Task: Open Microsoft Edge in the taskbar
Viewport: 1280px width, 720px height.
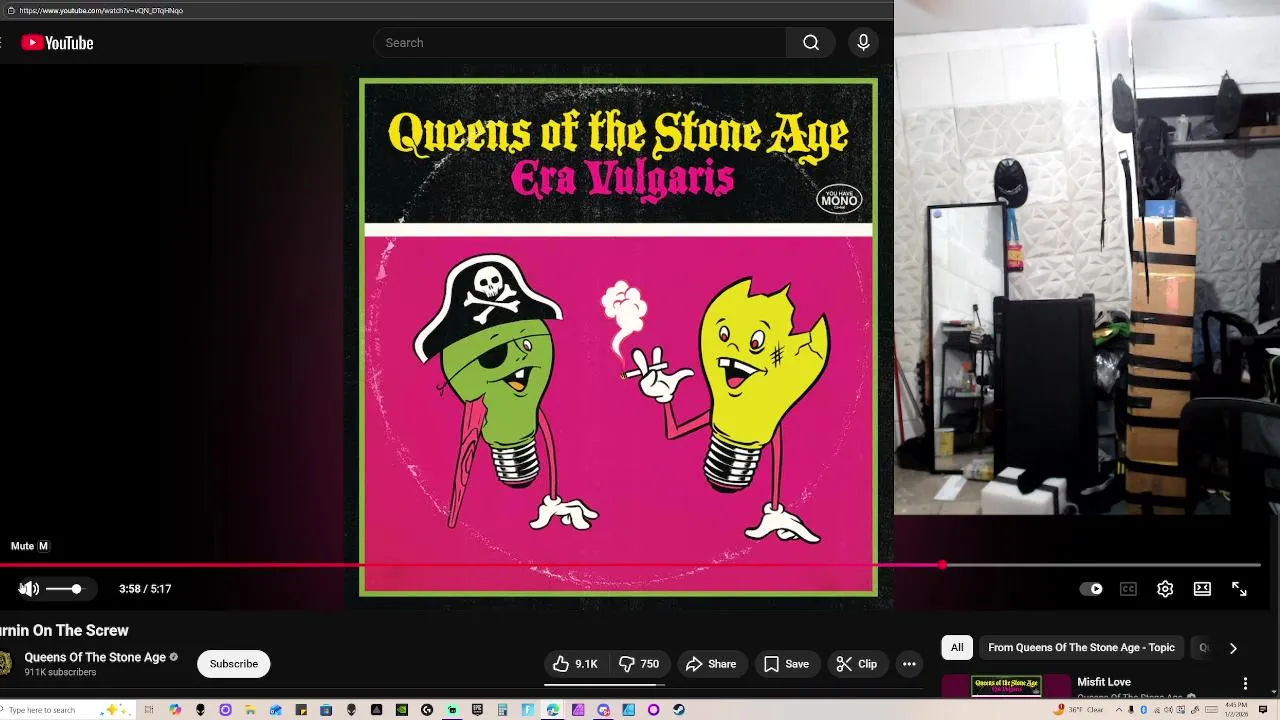Action: 552,710
